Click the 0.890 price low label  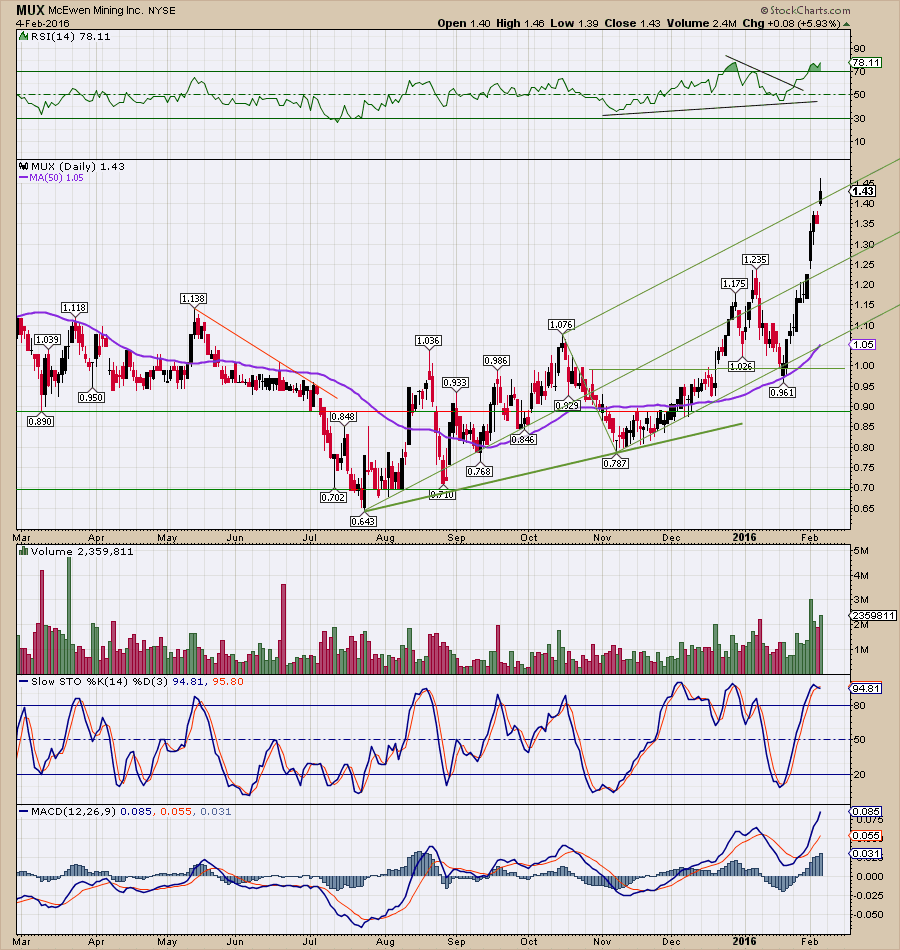point(41,421)
